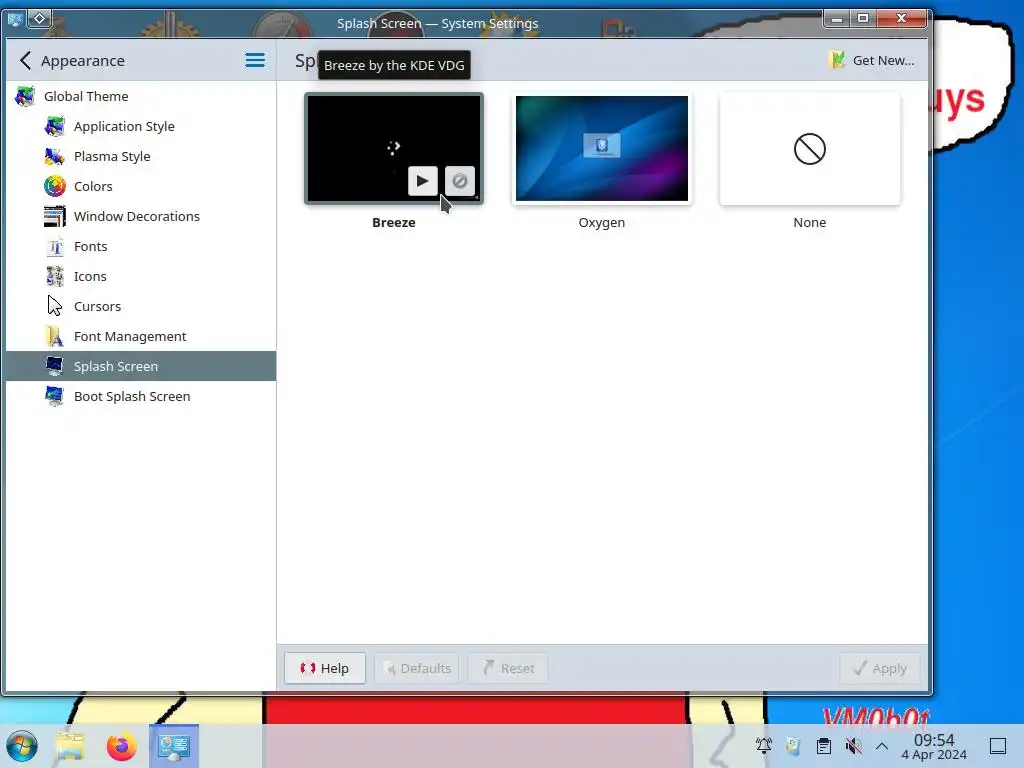Expand hidden system tray icons arrow

(x=882, y=746)
